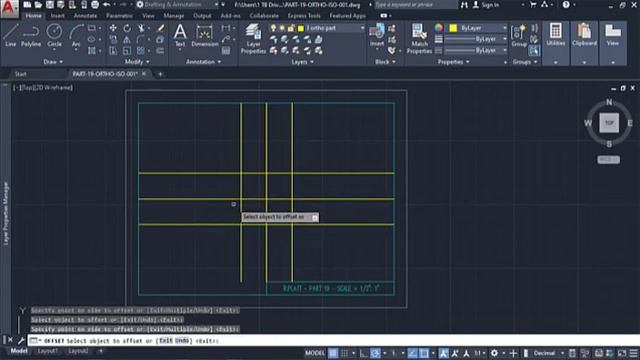The width and height of the screenshot is (640, 360).
Task: Select the Polyline tool
Action: (x=31, y=36)
